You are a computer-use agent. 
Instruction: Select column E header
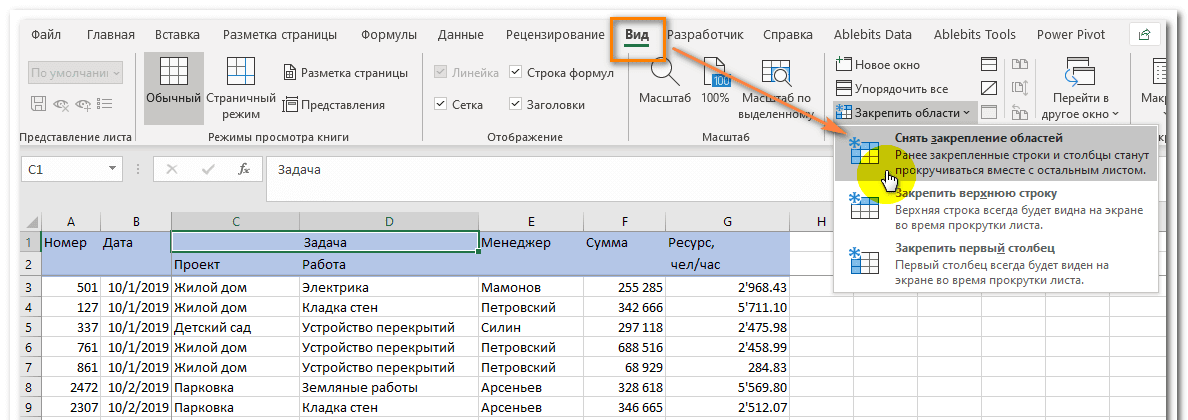point(531,221)
